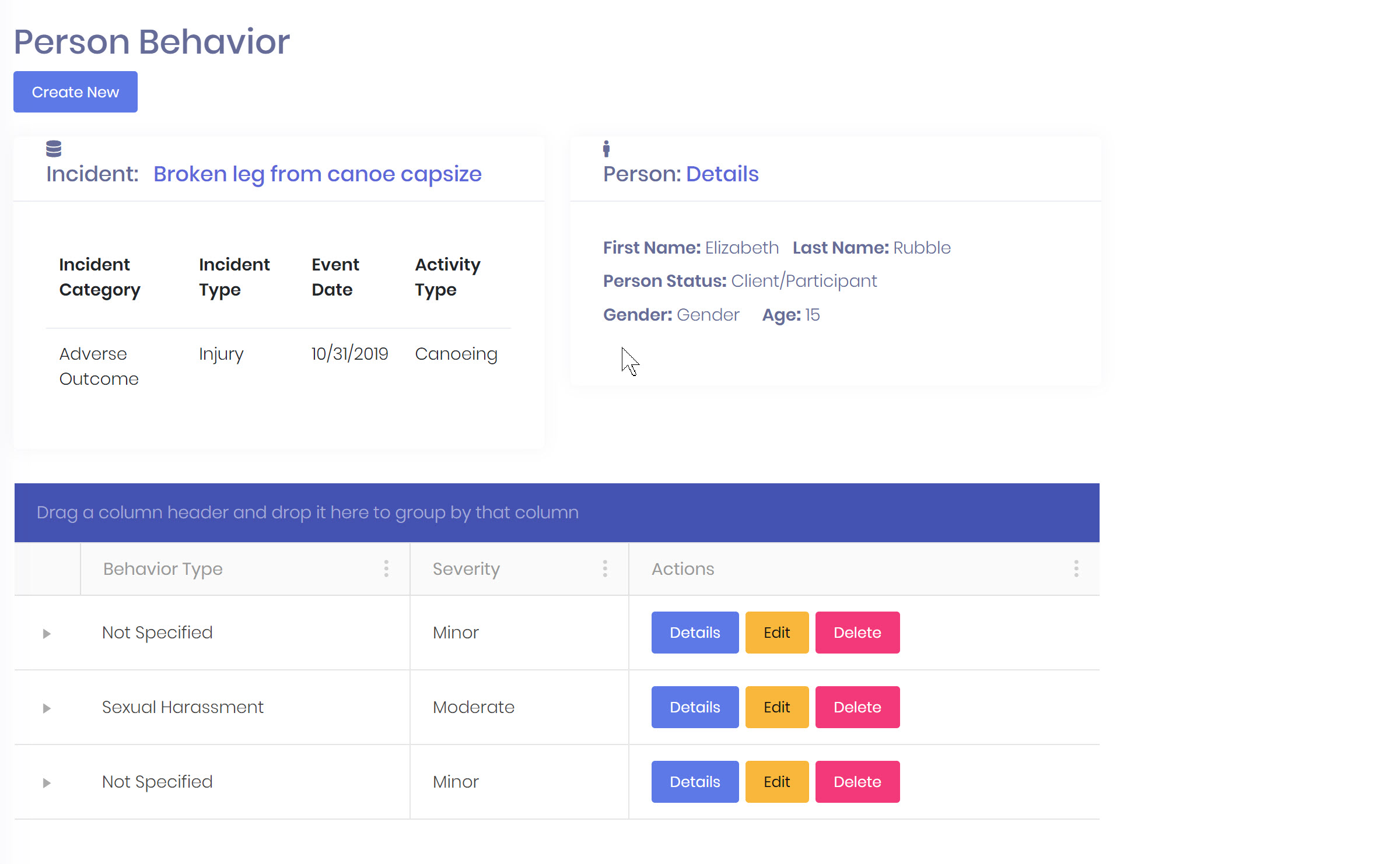Edit the first Not Specified behavior
Screen dimensions: 1400x864
(x=777, y=633)
